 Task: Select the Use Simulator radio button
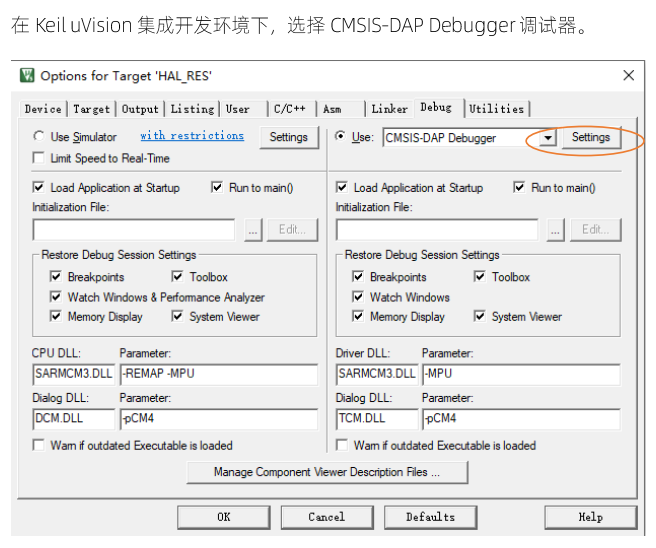pyautogui.click(x=39, y=136)
